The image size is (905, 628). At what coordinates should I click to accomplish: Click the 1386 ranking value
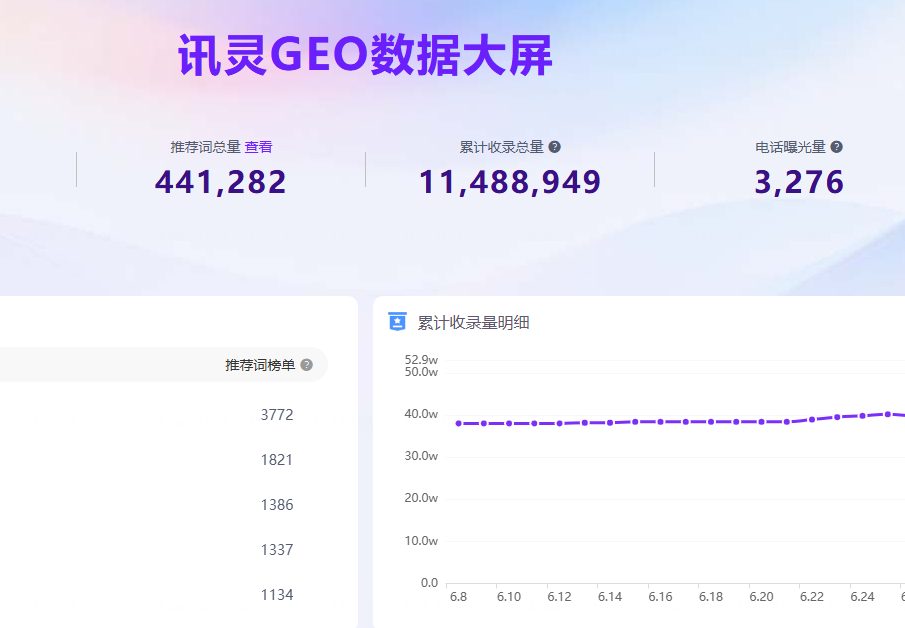[277, 504]
